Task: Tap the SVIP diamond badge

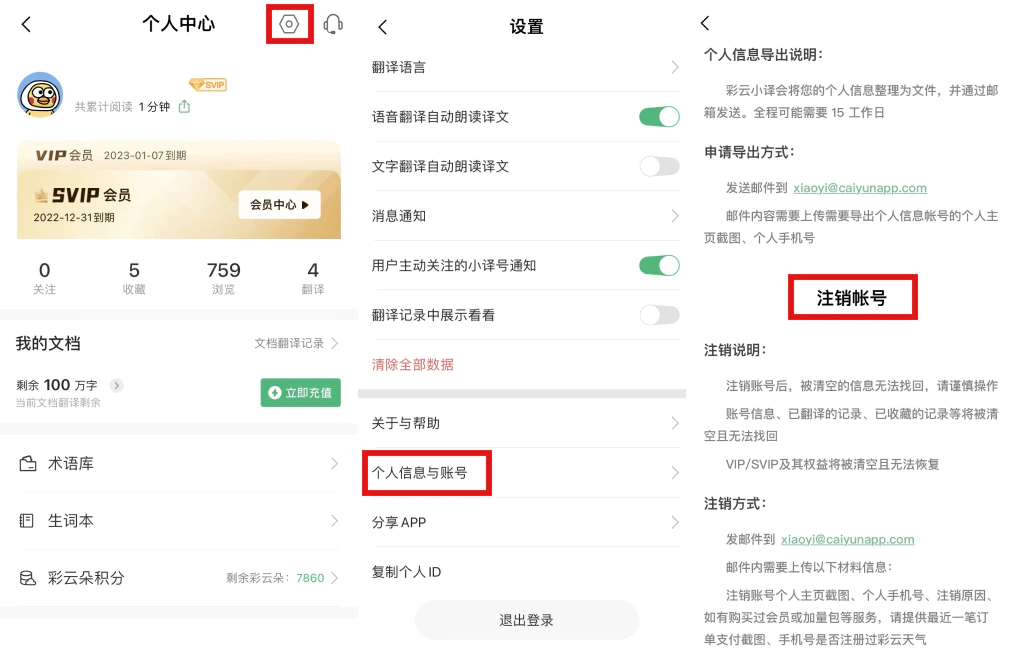Action: tap(208, 85)
